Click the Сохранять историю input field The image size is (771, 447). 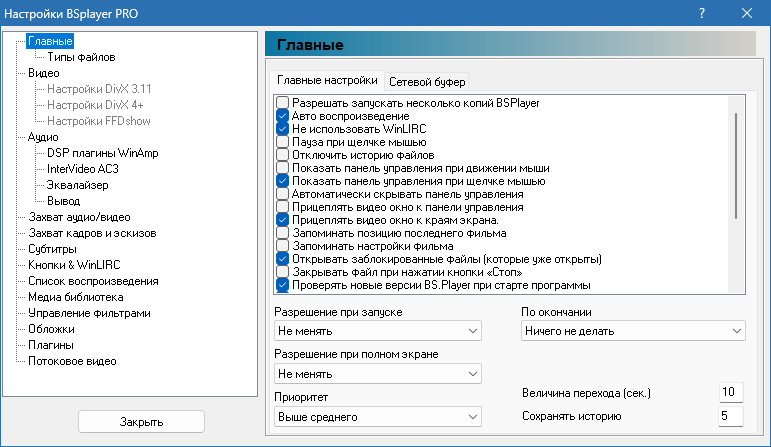pos(731,416)
